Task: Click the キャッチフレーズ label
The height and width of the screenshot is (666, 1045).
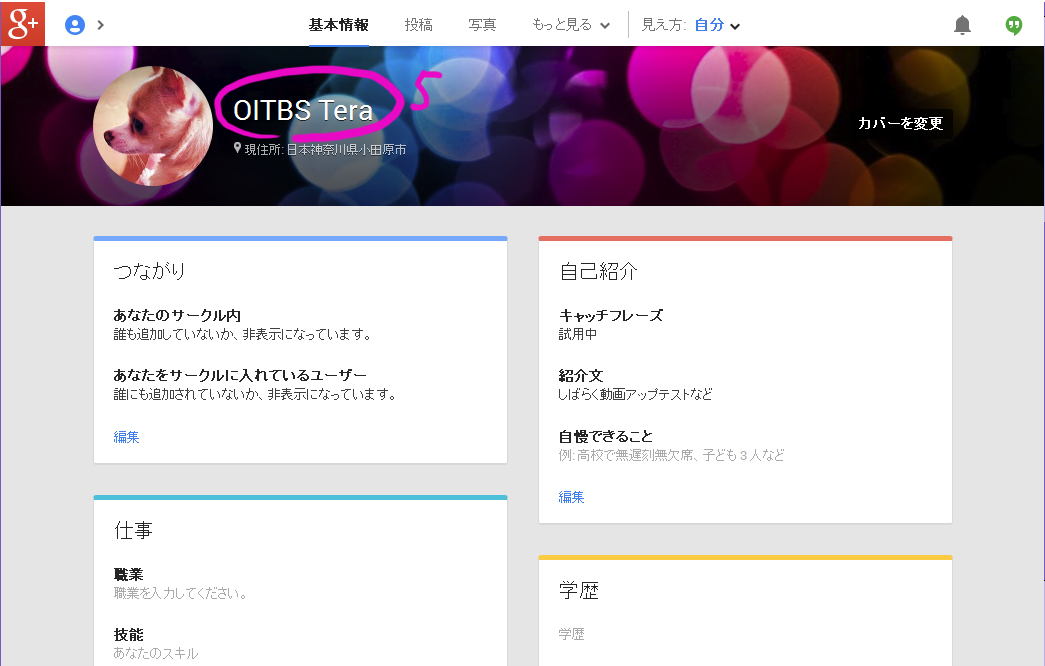Action: coord(611,315)
